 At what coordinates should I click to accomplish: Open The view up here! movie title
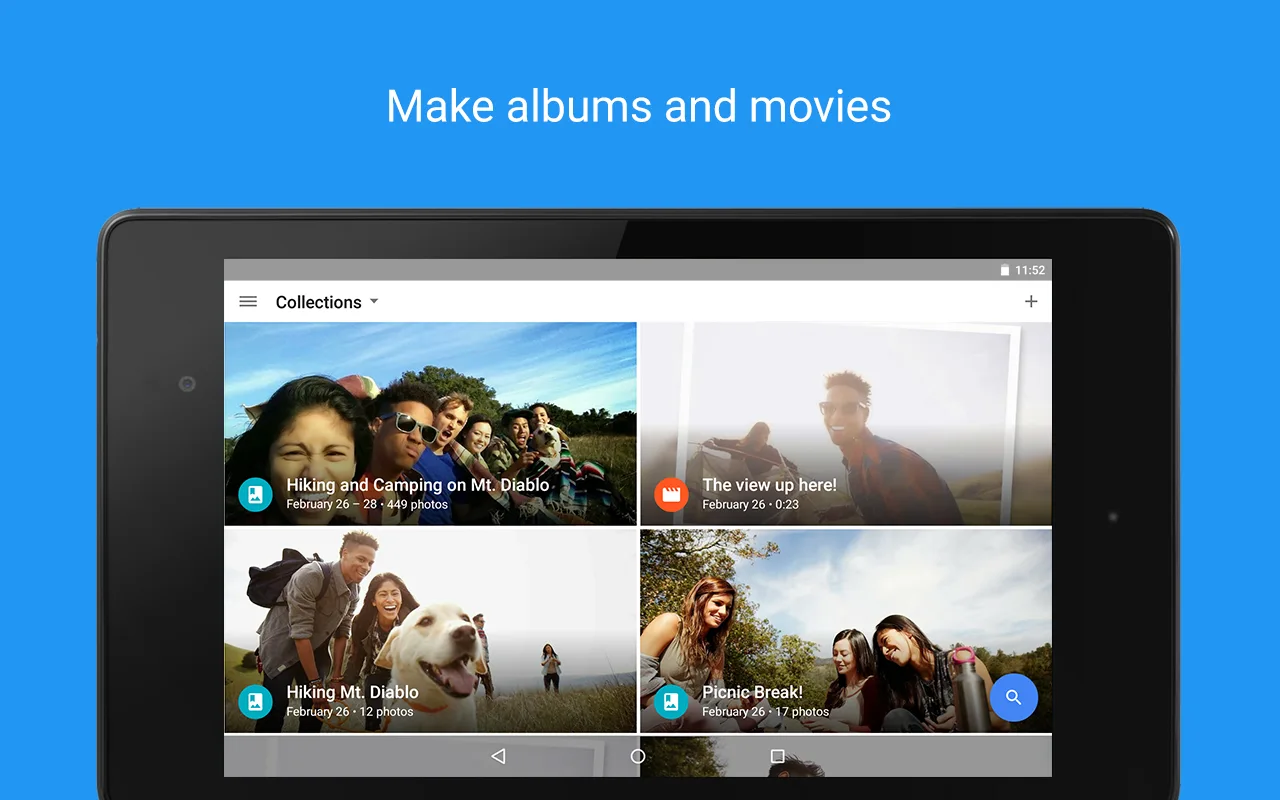[769, 485]
